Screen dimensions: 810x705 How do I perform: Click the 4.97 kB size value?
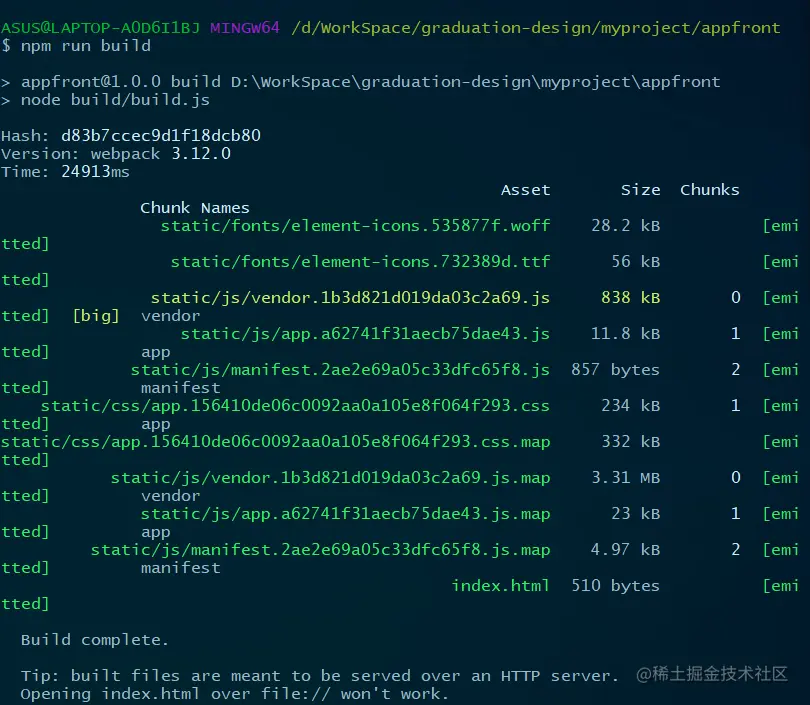click(x=626, y=550)
